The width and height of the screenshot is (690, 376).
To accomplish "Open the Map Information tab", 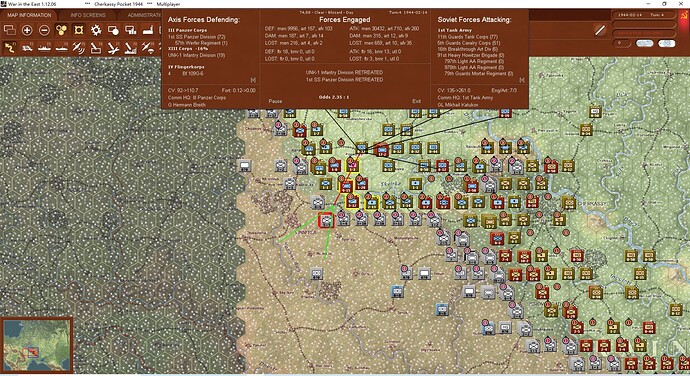I will [x=29, y=15].
